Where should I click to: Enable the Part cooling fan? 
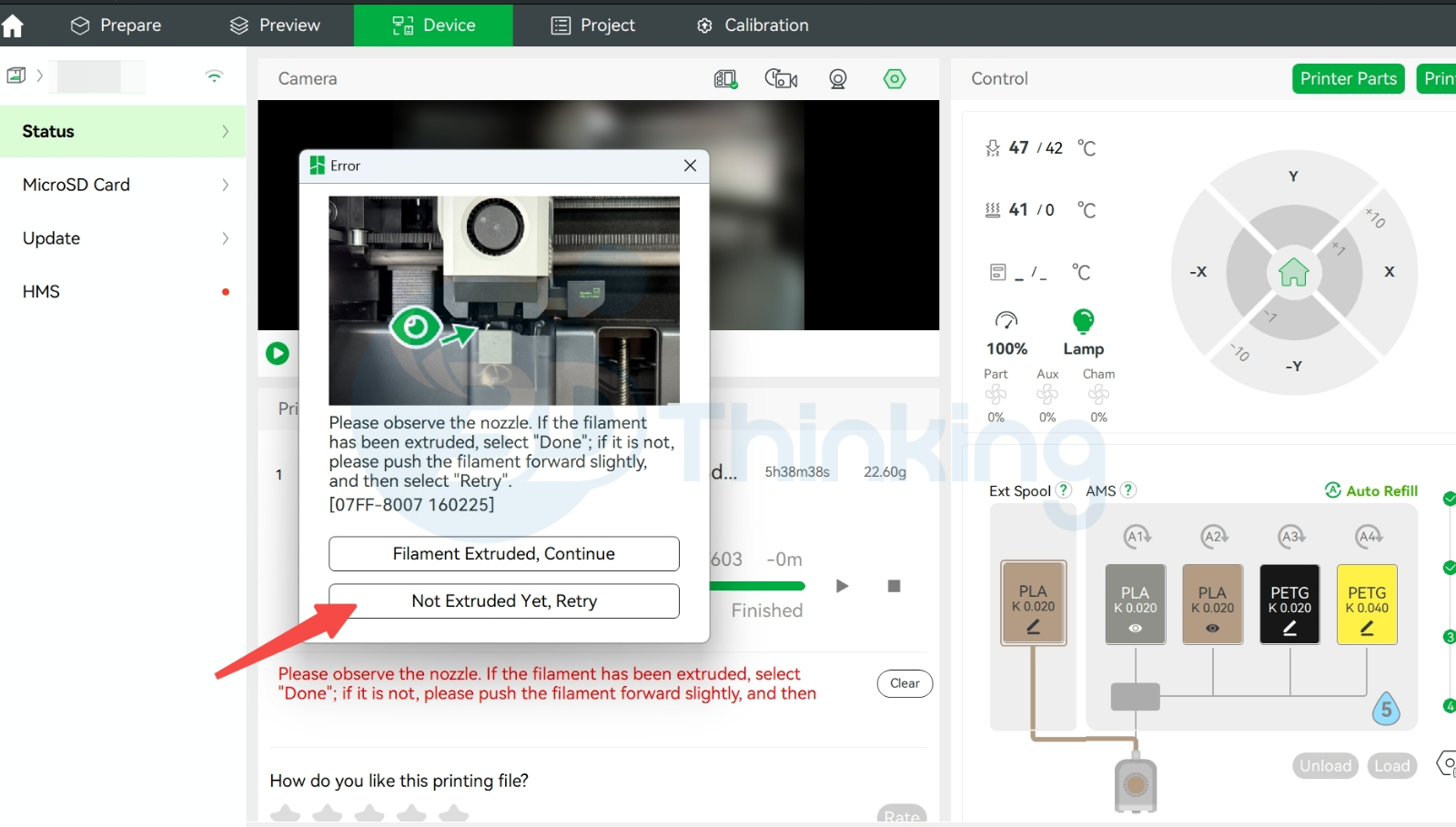pyautogui.click(x=996, y=395)
